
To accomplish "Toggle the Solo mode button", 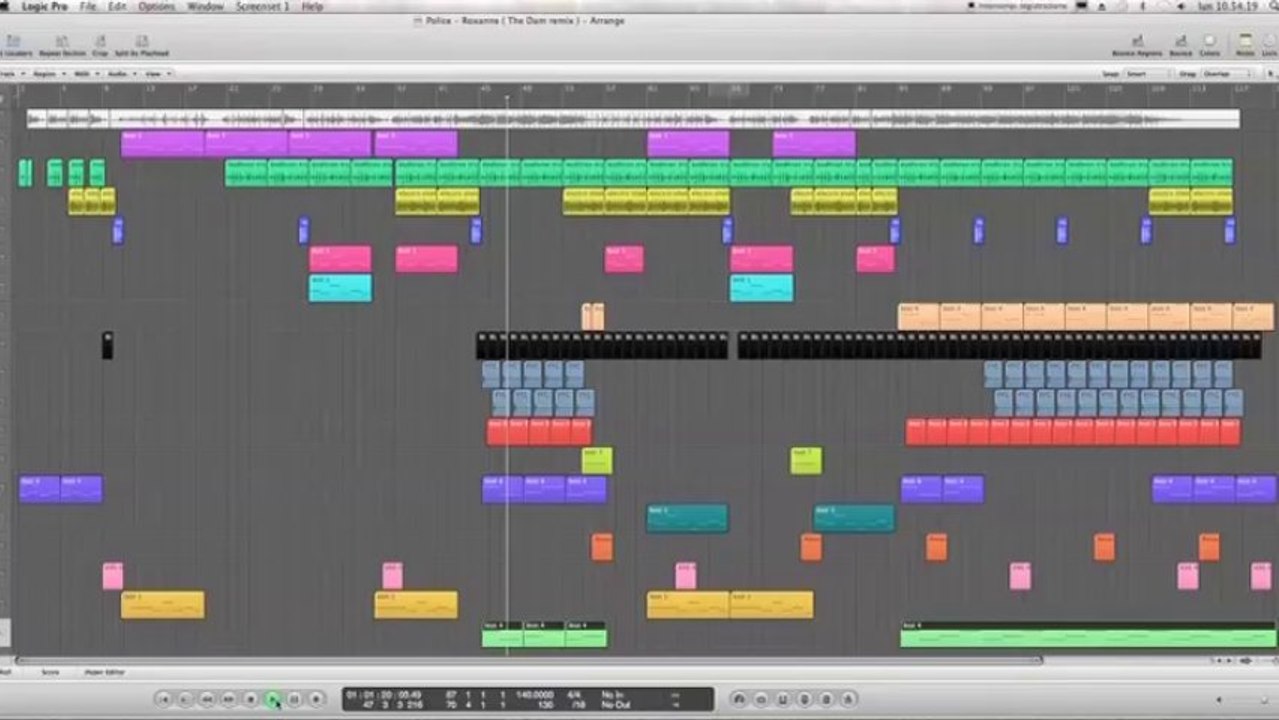I will pos(805,699).
